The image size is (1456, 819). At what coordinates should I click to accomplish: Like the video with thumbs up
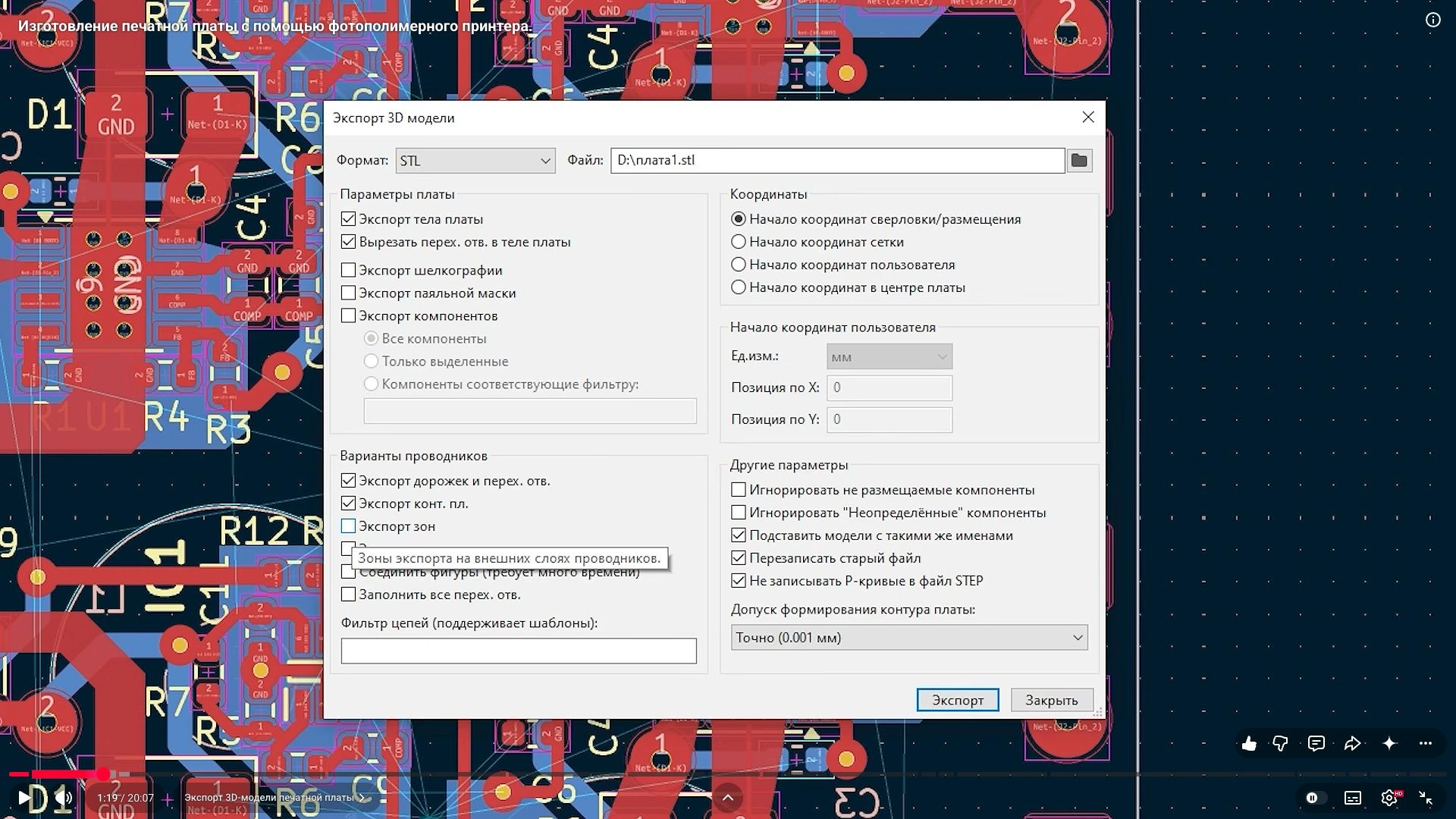pyautogui.click(x=1249, y=744)
